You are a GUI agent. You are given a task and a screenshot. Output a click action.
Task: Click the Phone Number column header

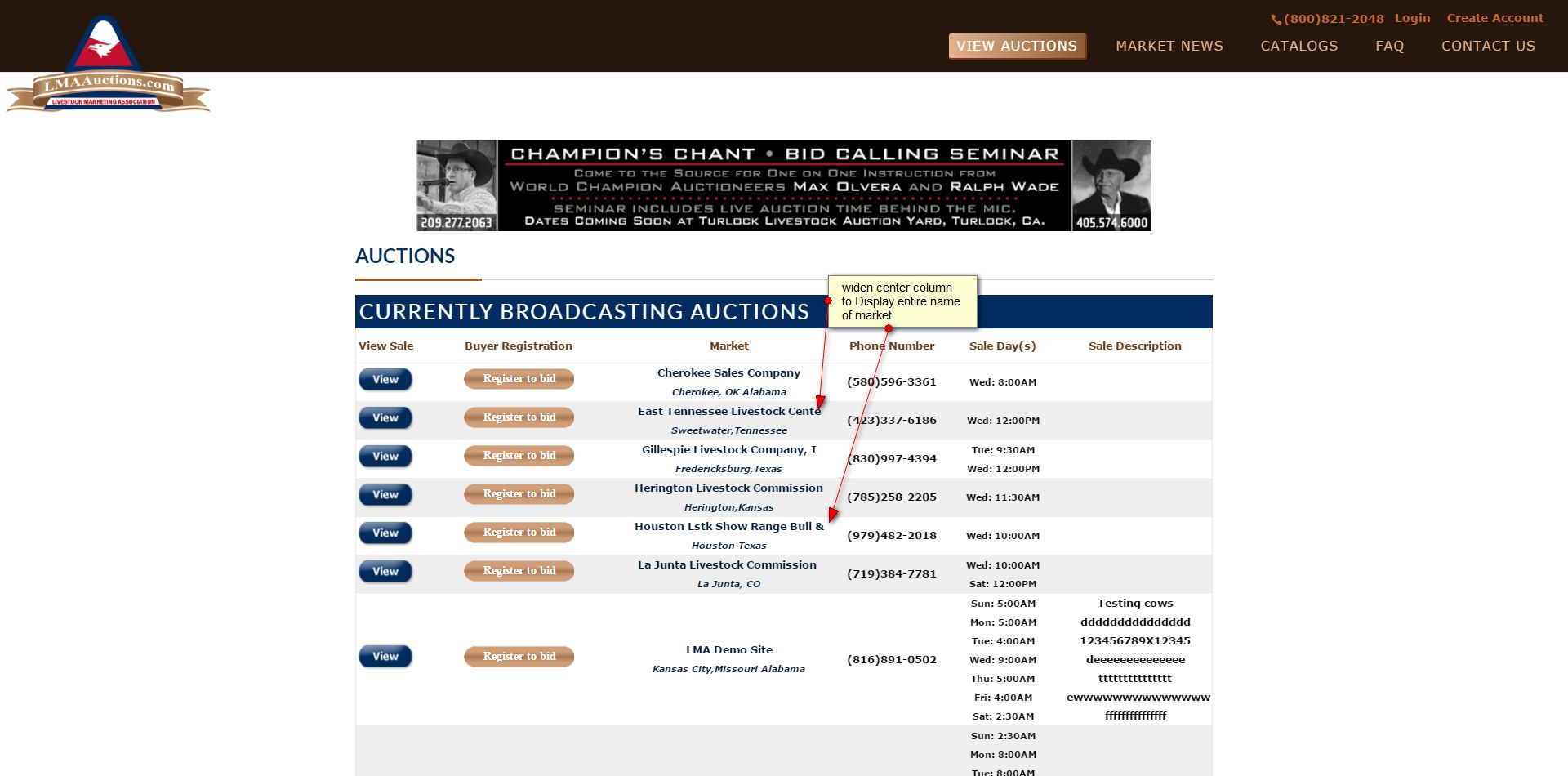click(x=892, y=346)
